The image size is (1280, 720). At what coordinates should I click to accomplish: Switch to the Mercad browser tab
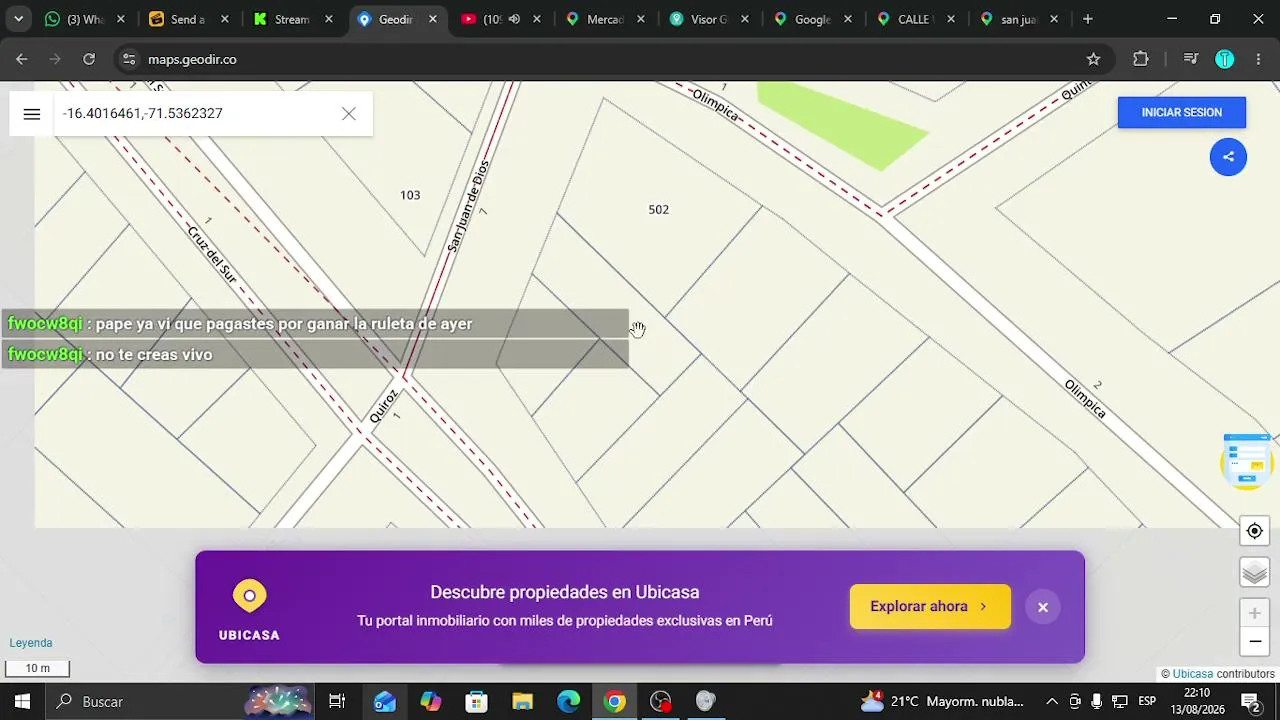(604, 19)
